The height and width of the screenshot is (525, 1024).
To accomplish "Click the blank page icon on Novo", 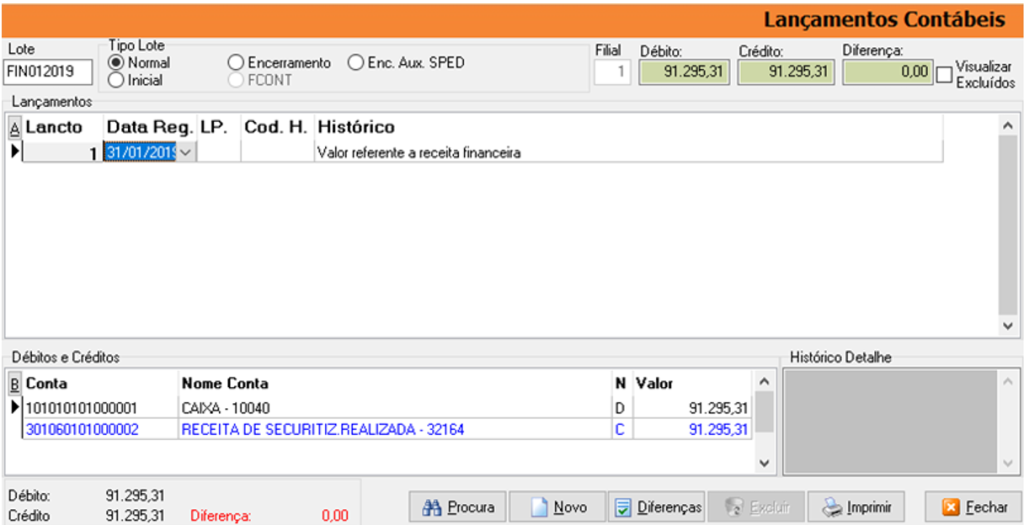I will pyautogui.click(x=539, y=507).
